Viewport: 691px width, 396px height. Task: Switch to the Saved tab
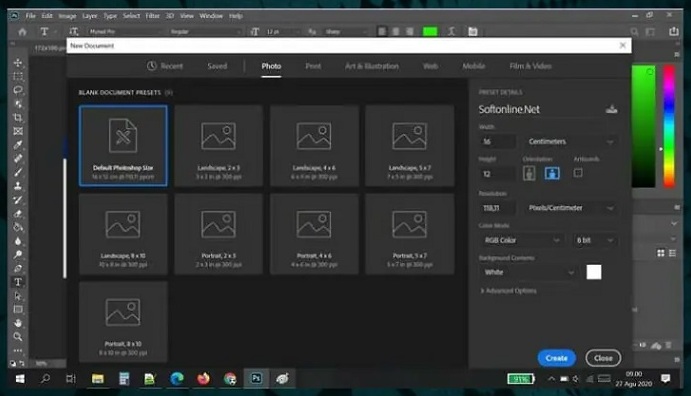coord(217,66)
